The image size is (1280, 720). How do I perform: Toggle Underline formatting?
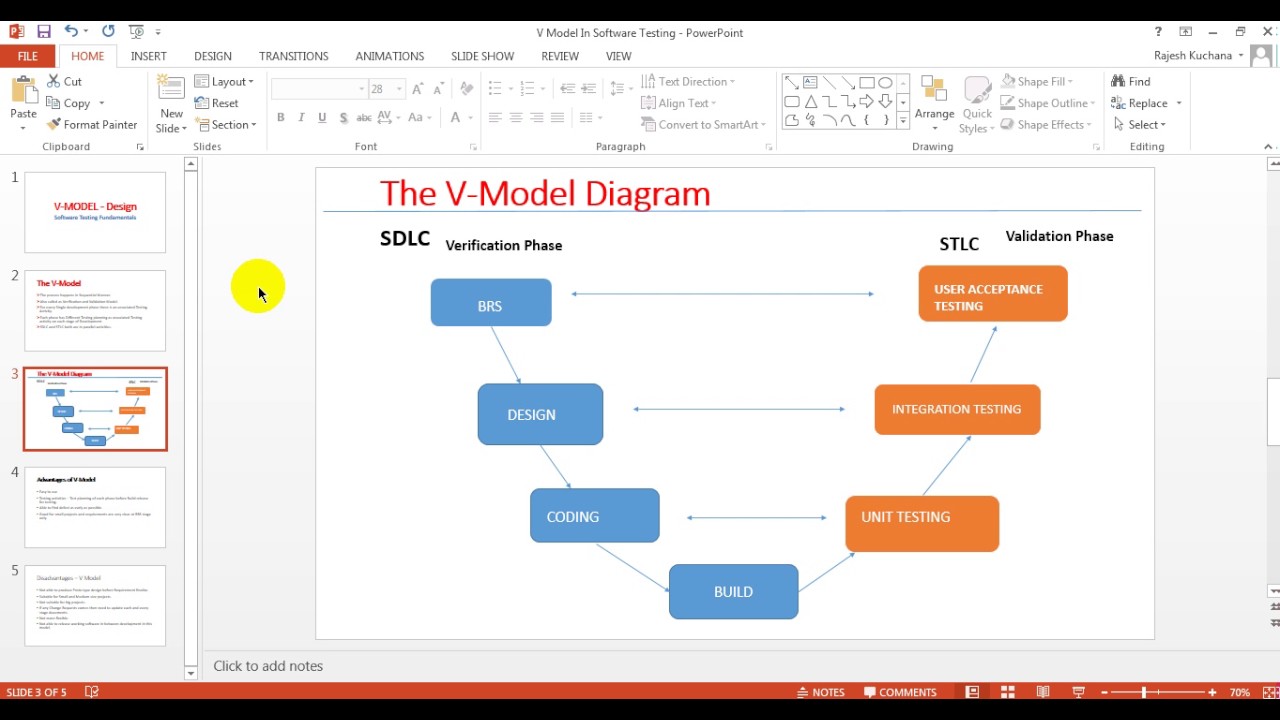(322, 118)
